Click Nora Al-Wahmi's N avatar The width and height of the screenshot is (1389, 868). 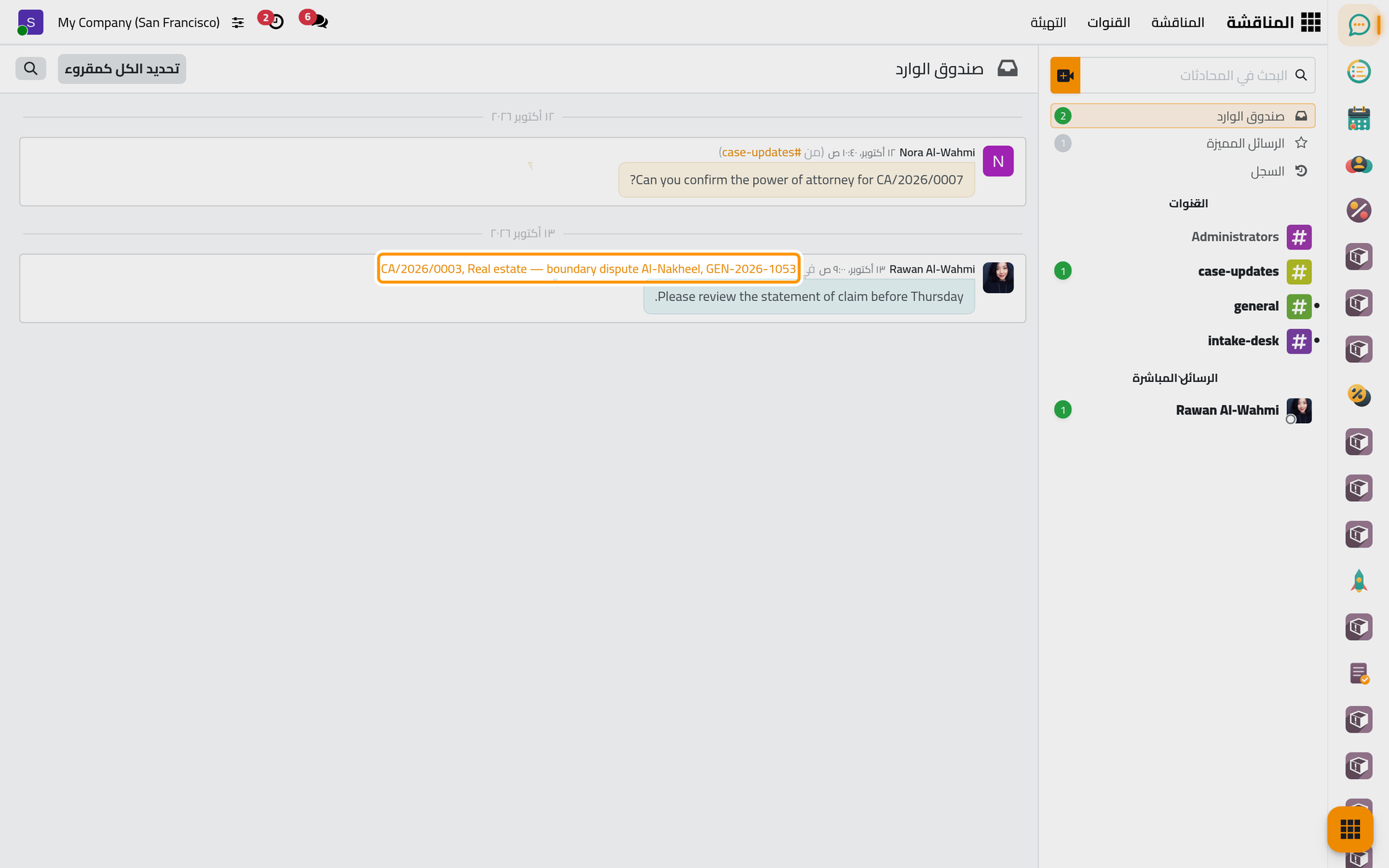coord(998,161)
